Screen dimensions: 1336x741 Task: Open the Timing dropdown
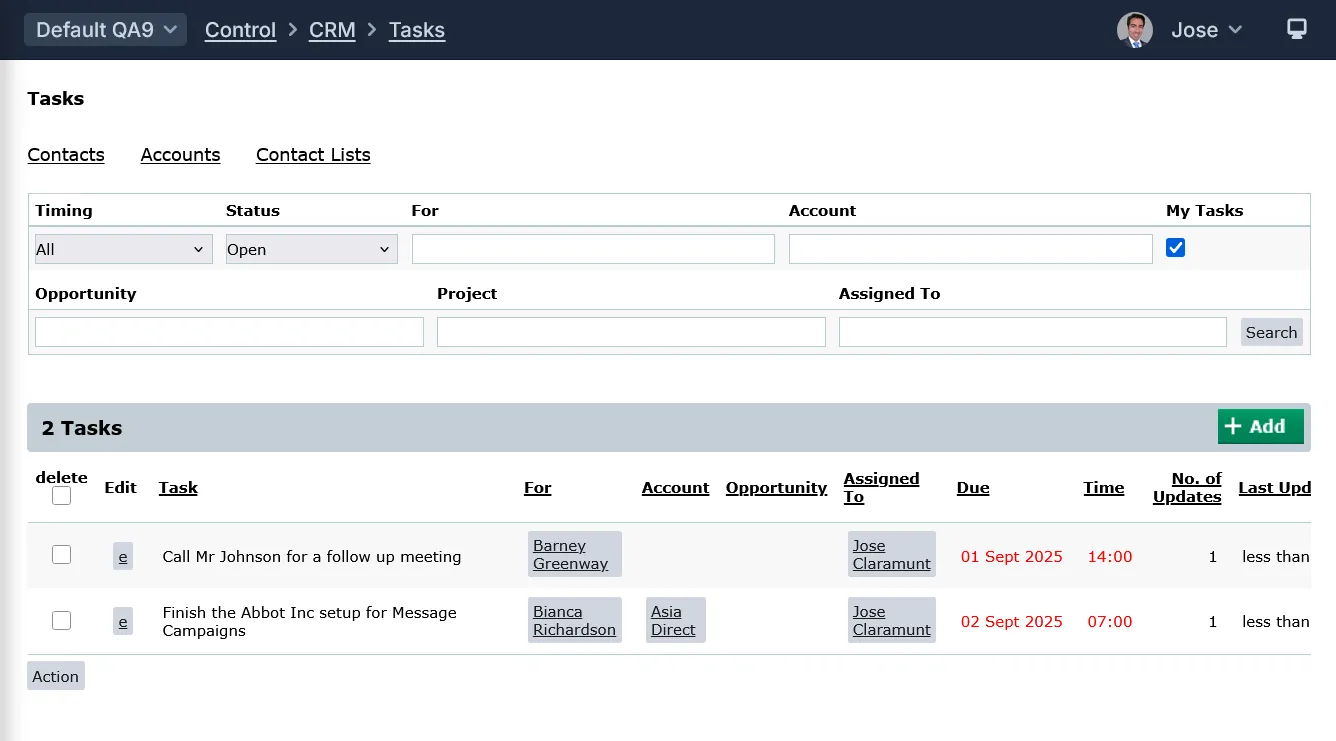[x=123, y=249]
